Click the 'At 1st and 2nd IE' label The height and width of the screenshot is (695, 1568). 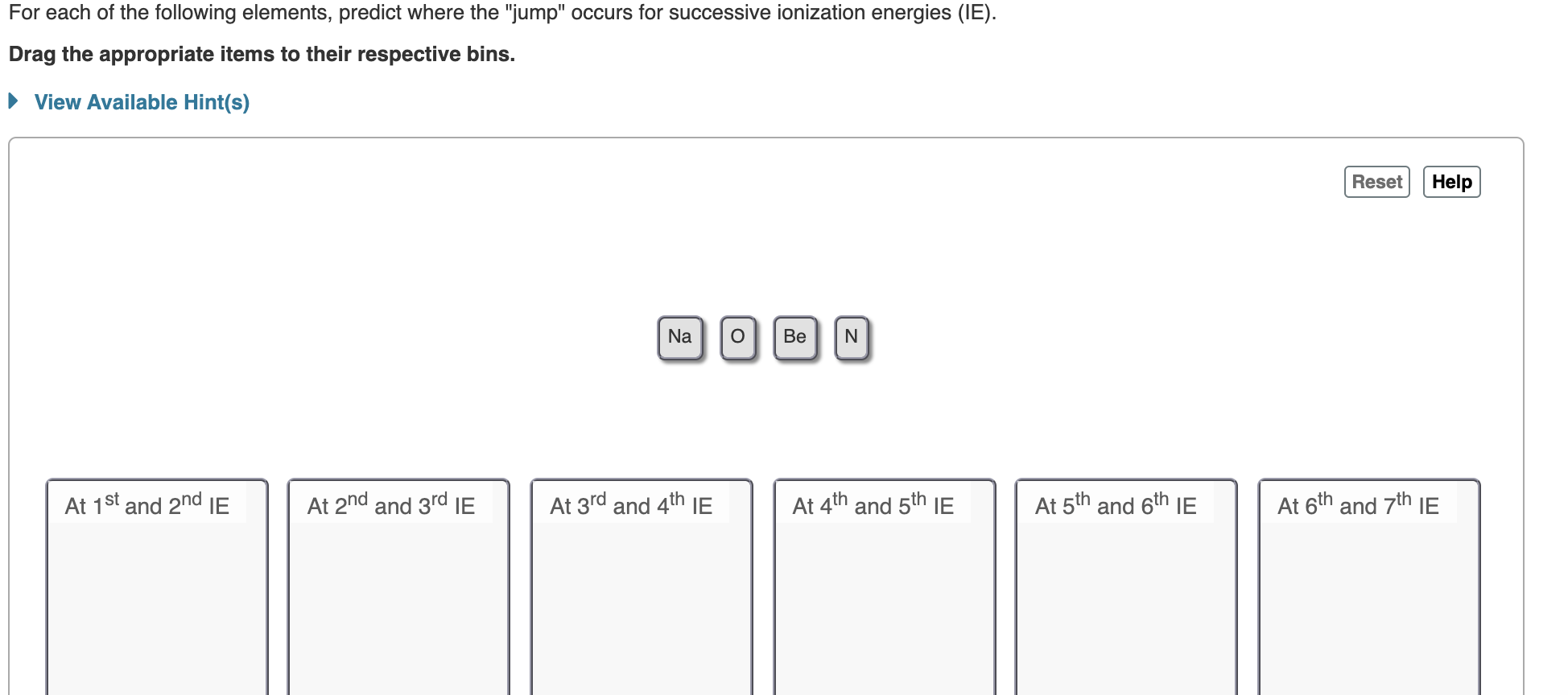point(147,504)
